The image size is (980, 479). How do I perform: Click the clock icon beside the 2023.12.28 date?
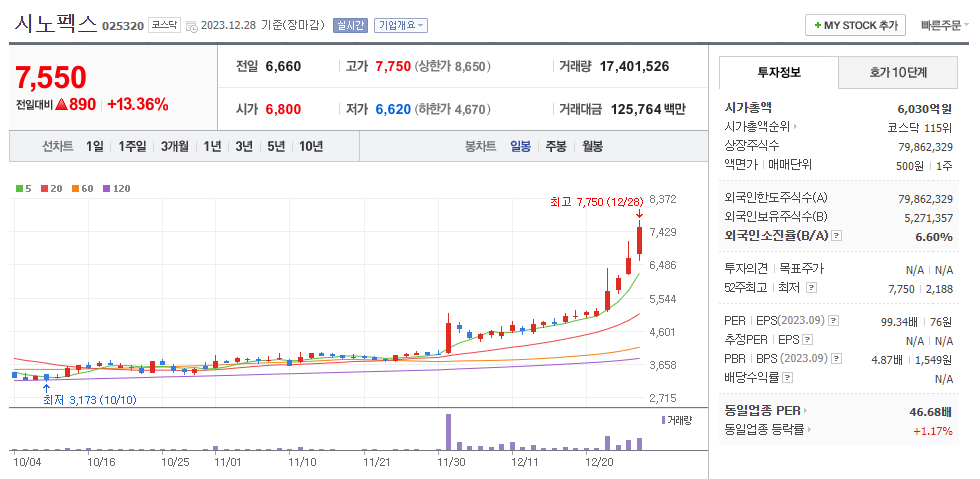(193, 26)
